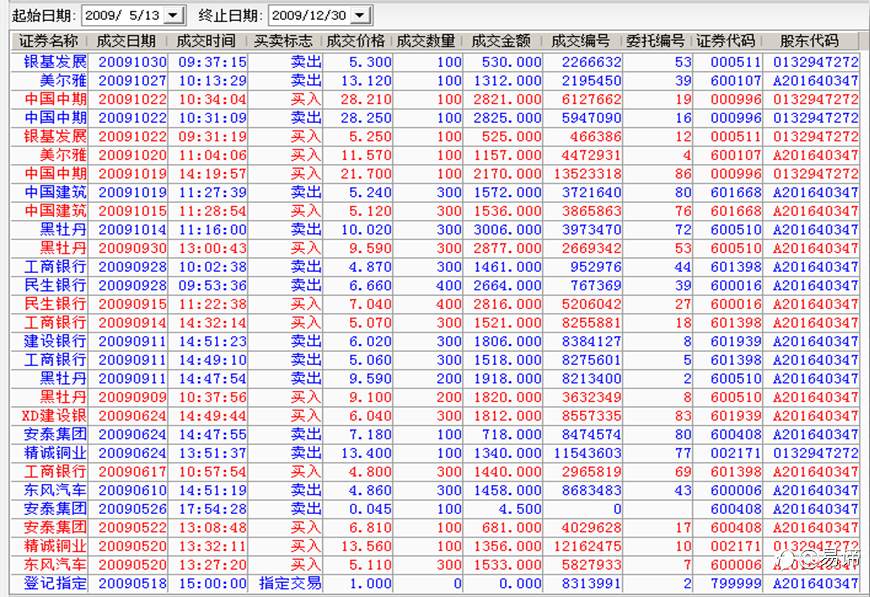Click trade time 10:02:38
The height and width of the screenshot is (597, 870).
click(x=213, y=267)
